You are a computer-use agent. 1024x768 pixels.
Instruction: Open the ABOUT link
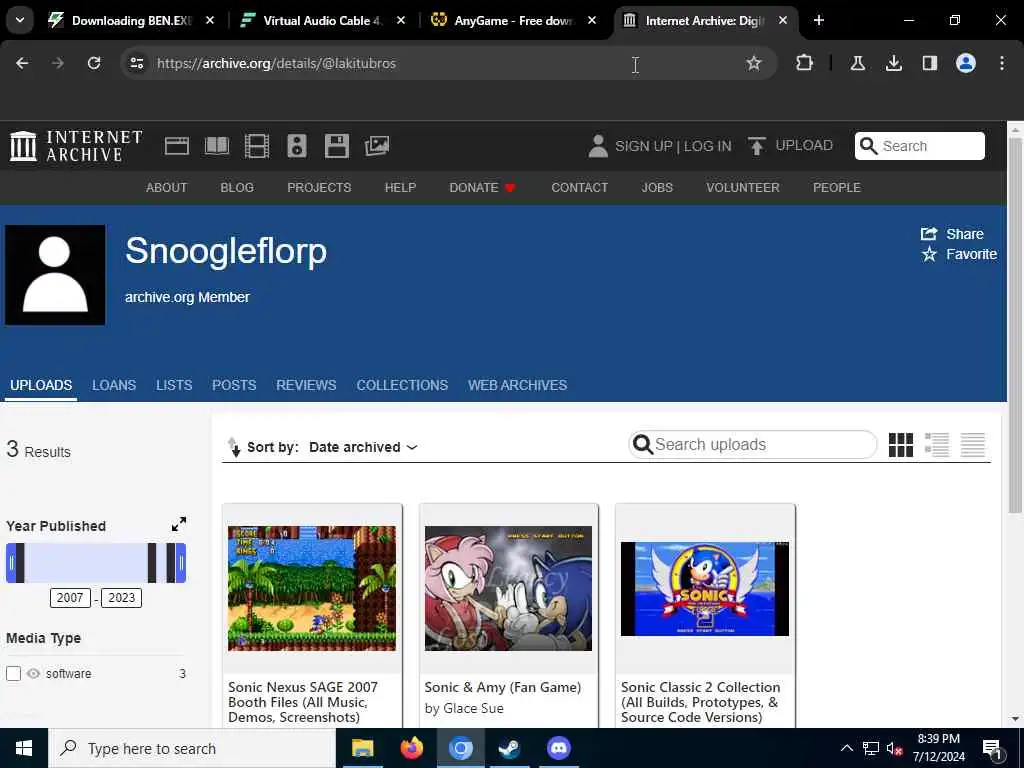167,187
